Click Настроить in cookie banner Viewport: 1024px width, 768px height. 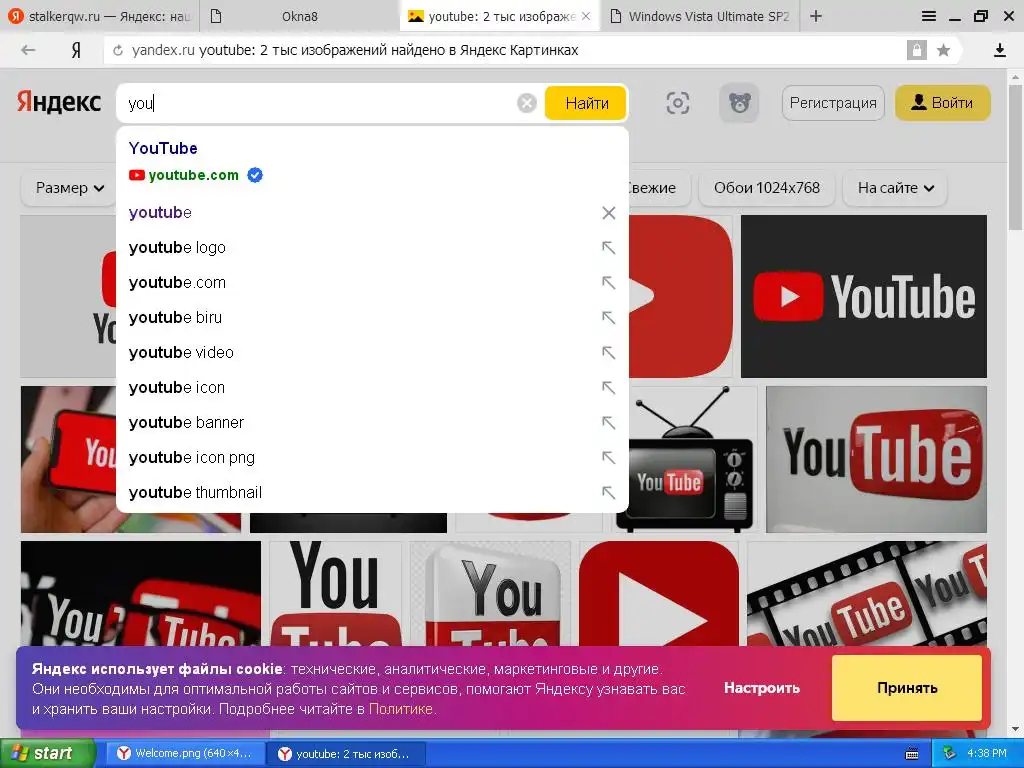(761, 688)
